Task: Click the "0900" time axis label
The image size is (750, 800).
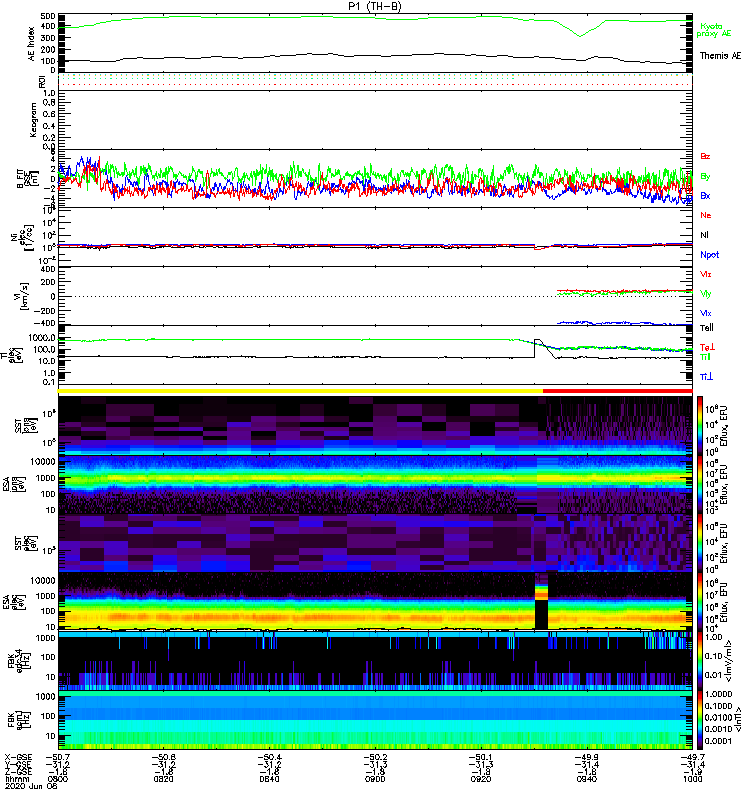Action: [375, 779]
